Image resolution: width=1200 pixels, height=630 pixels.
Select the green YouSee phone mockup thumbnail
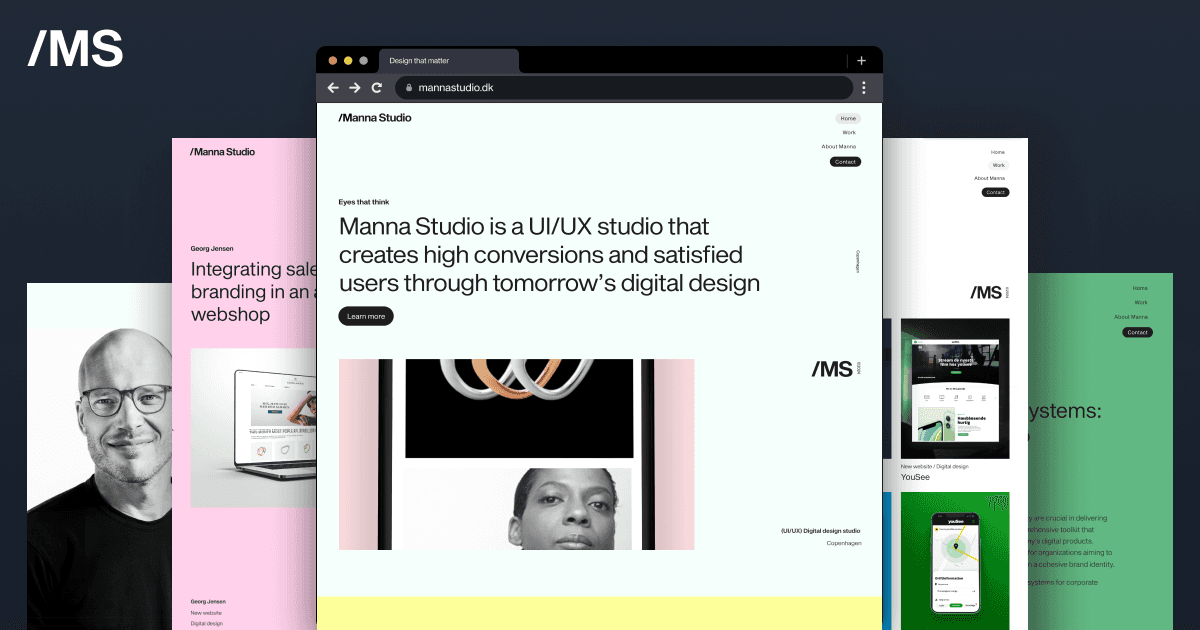(955, 560)
